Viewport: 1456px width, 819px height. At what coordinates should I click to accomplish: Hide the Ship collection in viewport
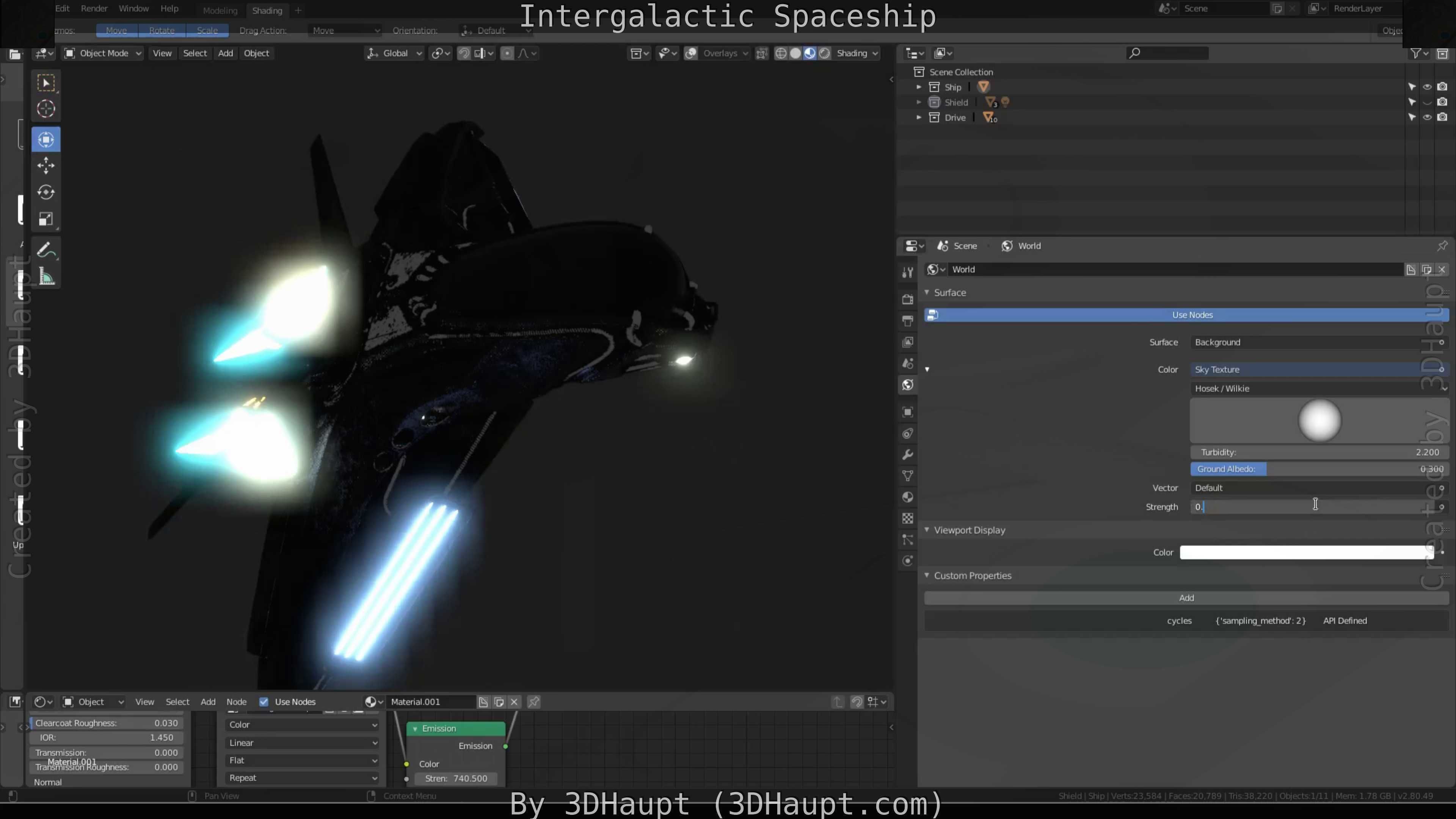click(1427, 87)
